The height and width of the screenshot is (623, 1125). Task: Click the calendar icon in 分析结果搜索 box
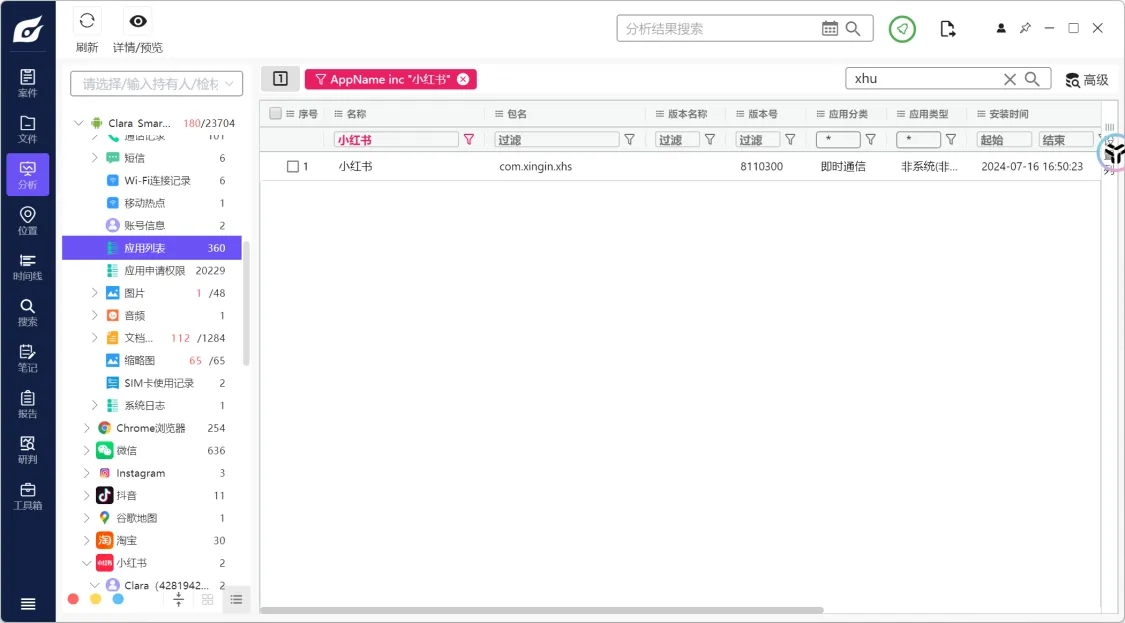829,29
